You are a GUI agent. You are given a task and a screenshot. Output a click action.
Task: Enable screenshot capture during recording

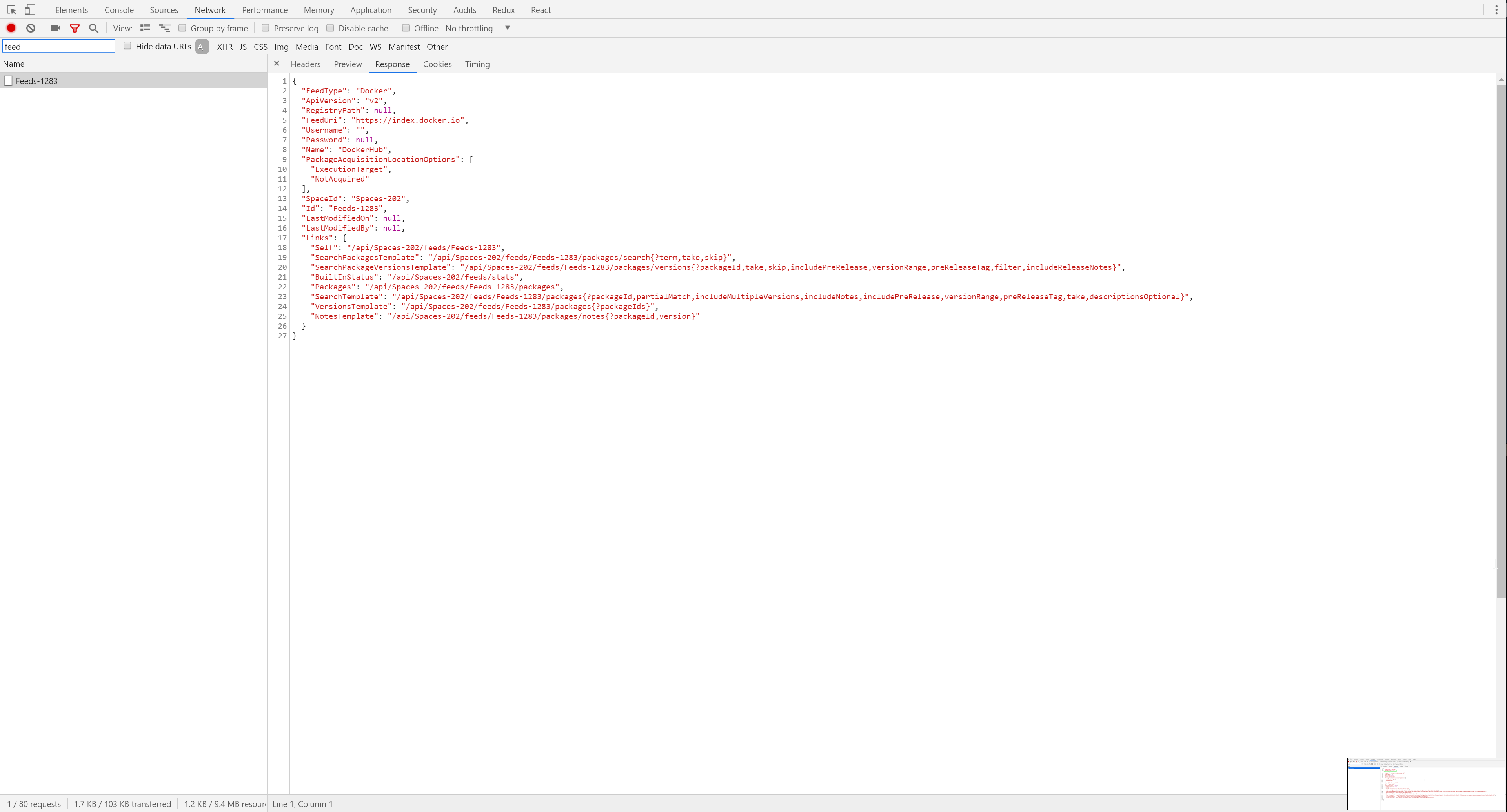(x=55, y=27)
